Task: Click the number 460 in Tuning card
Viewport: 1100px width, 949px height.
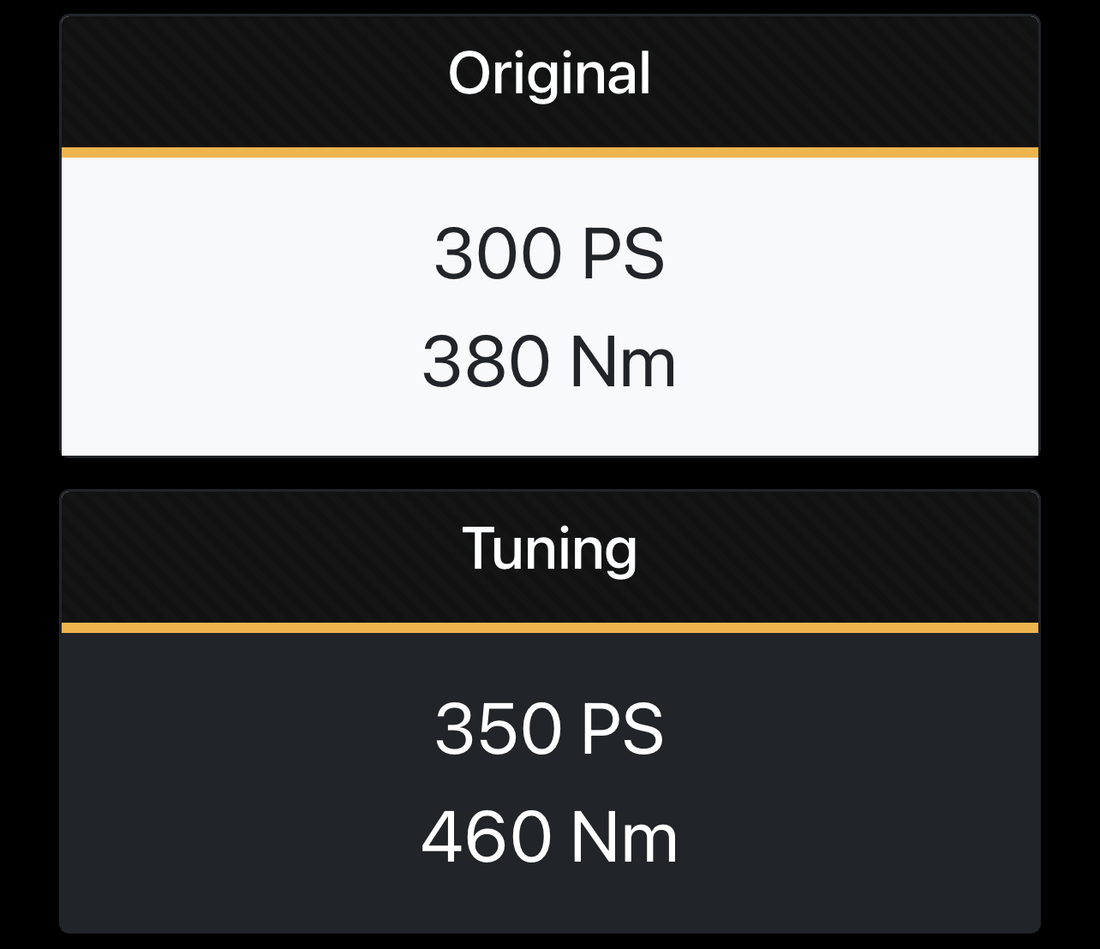Action: coord(485,837)
